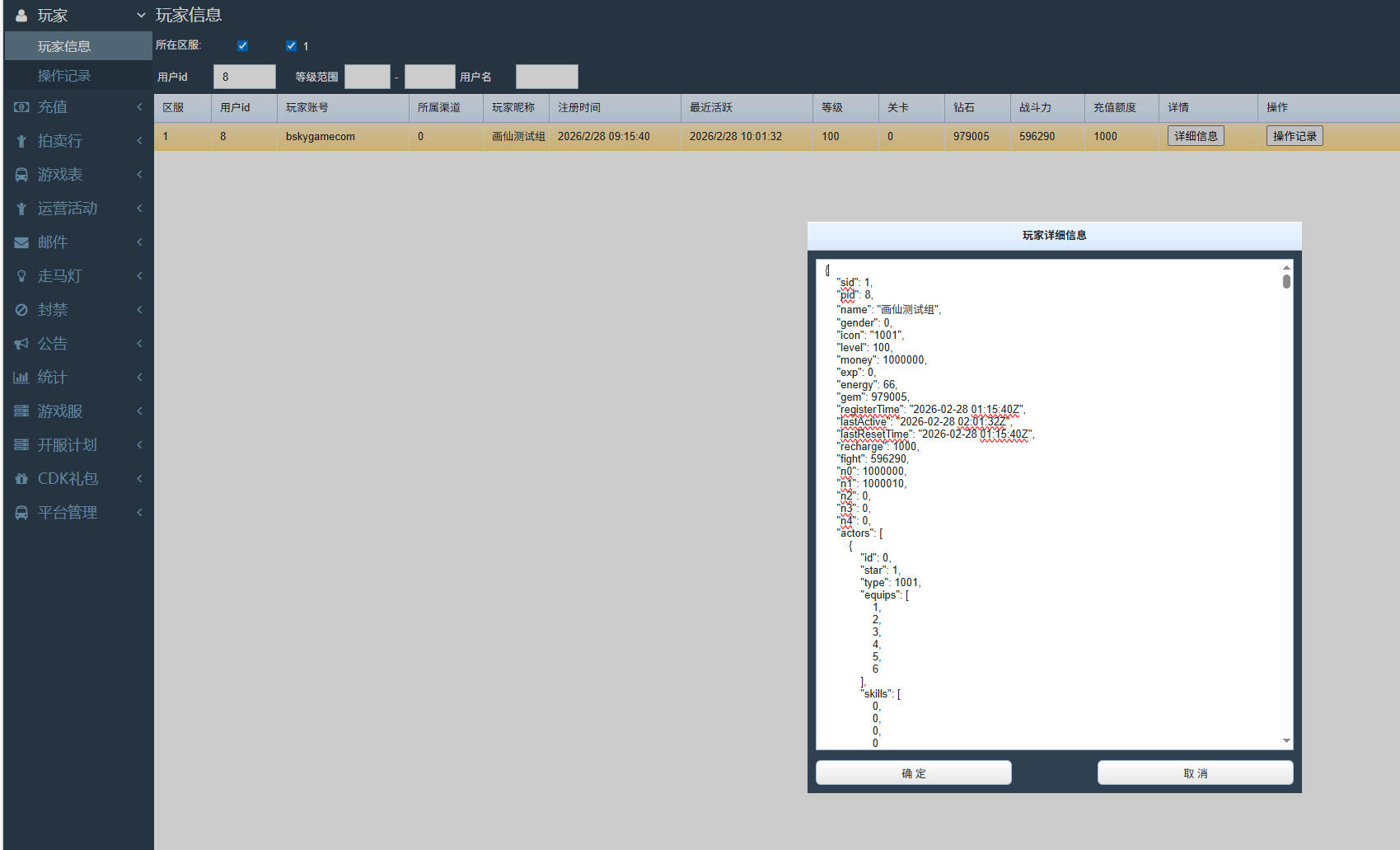Toggle the first 所在区服 checkbox
The image size is (1400, 850).
coord(242,46)
